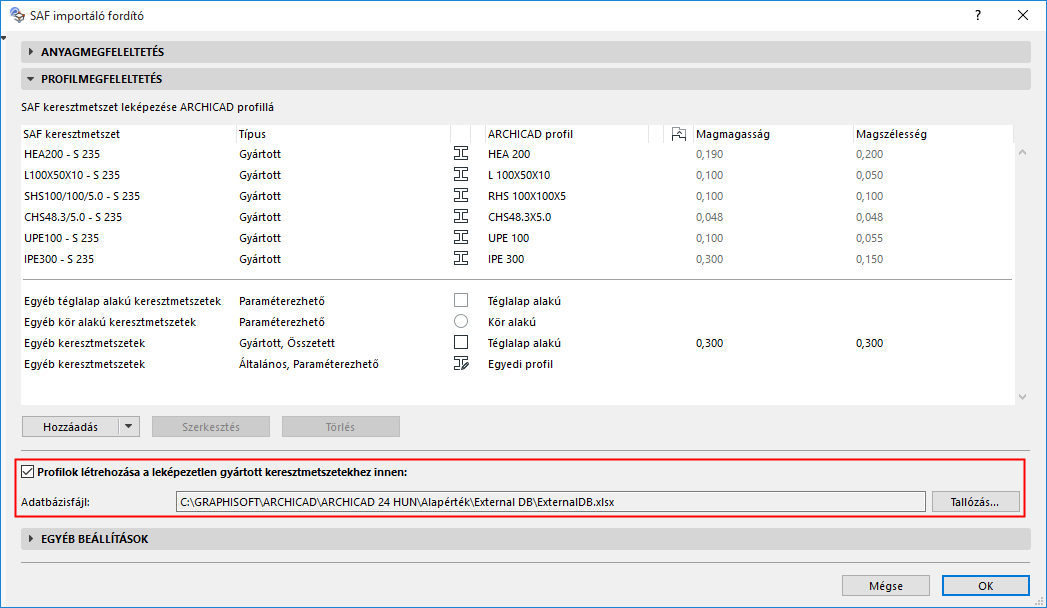
Task: Click the profile icon in IPE300 row
Action: coord(461,259)
